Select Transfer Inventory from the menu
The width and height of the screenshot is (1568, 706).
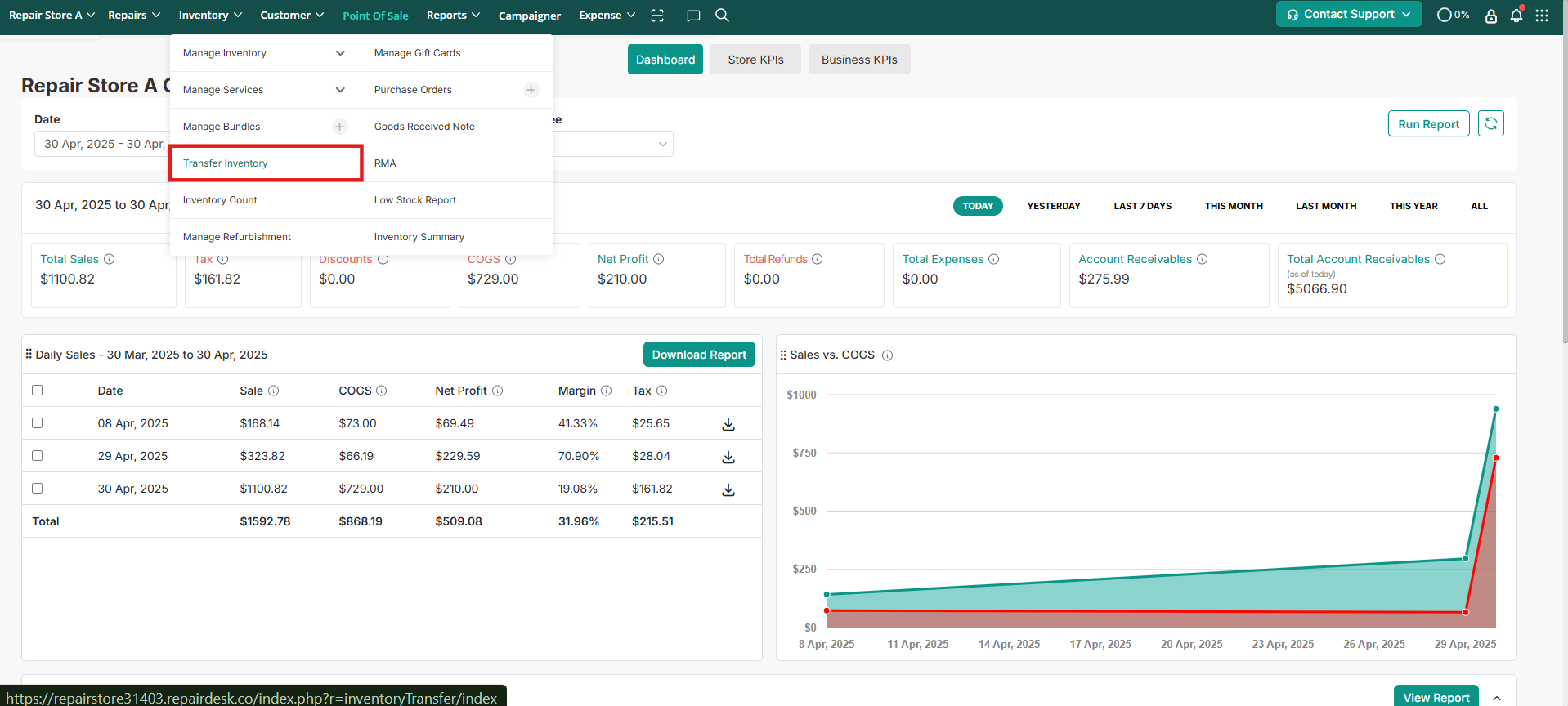coord(226,163)
